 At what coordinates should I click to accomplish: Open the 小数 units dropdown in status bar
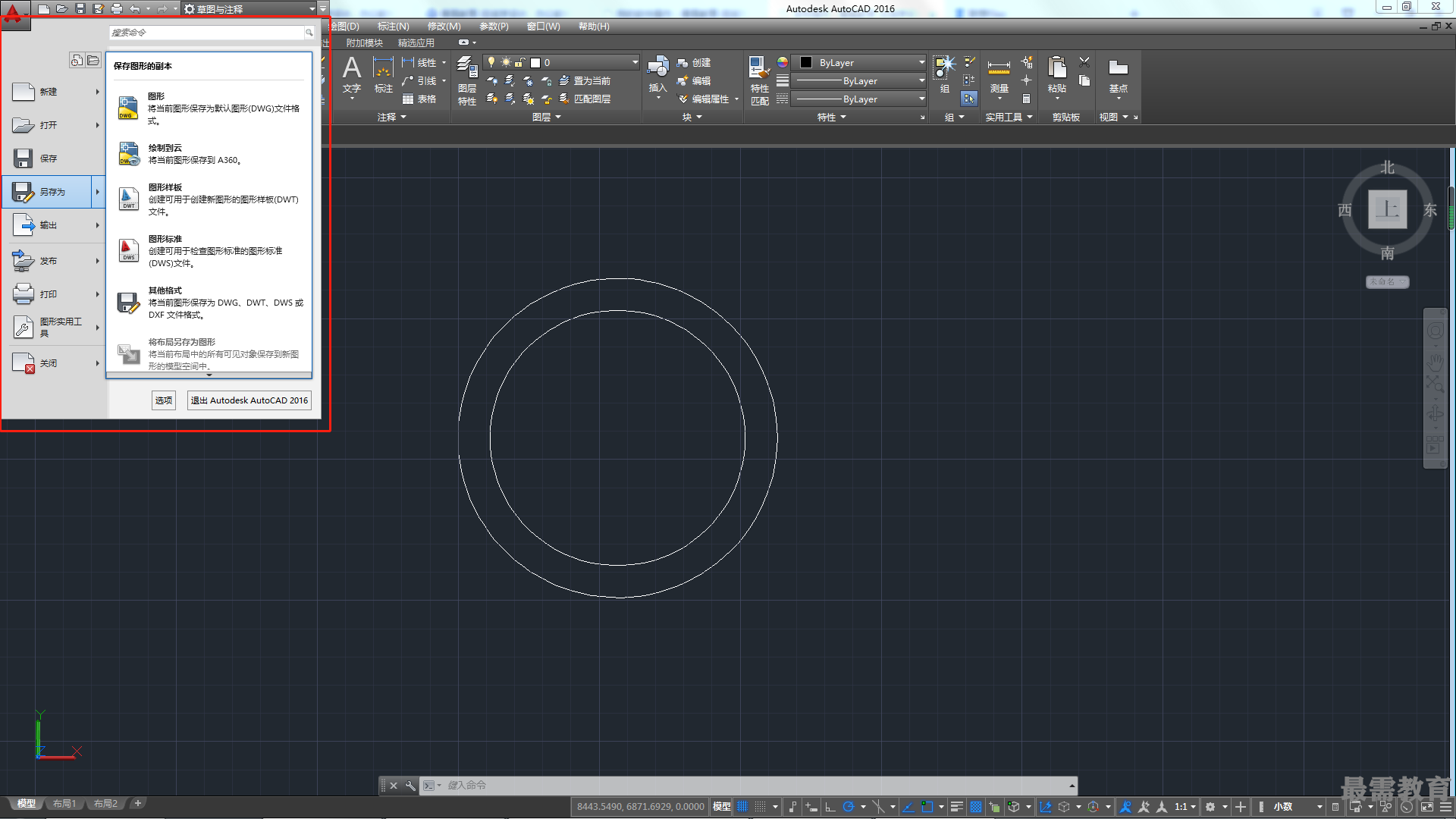[x=1298, y=807]
